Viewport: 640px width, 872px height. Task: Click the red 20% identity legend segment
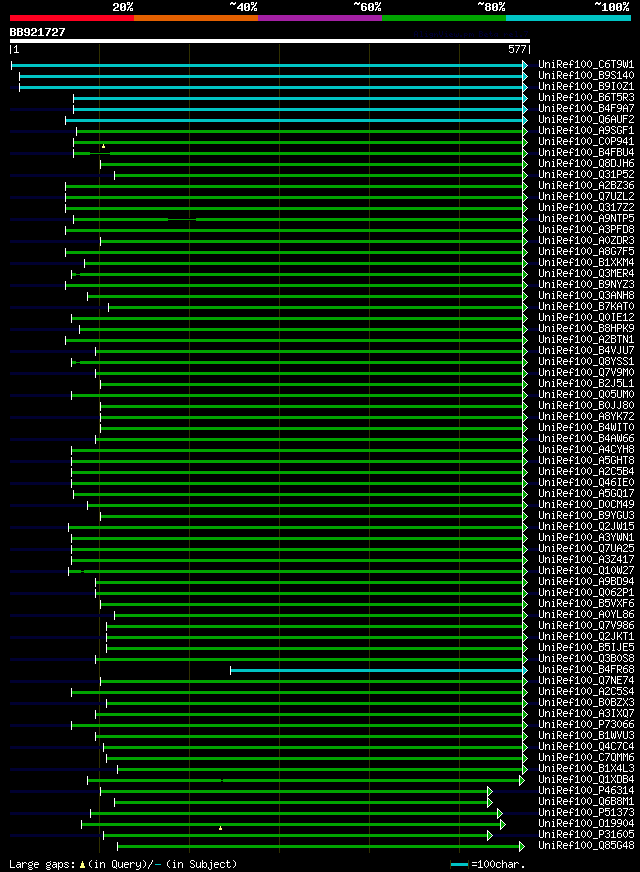(x=72, y=18)
